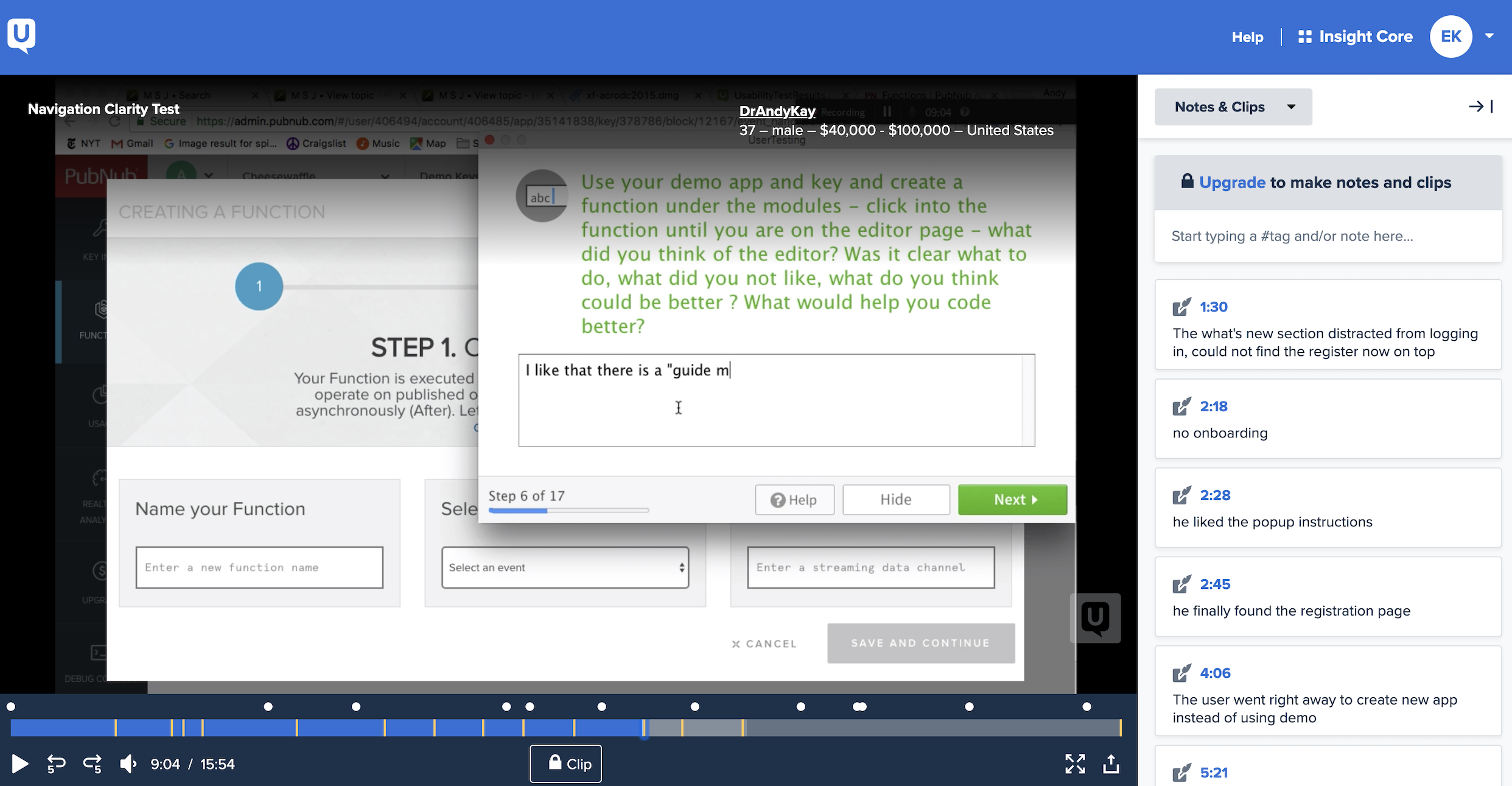
Task: Click Hide in the task popup
Action: (896, 499)
